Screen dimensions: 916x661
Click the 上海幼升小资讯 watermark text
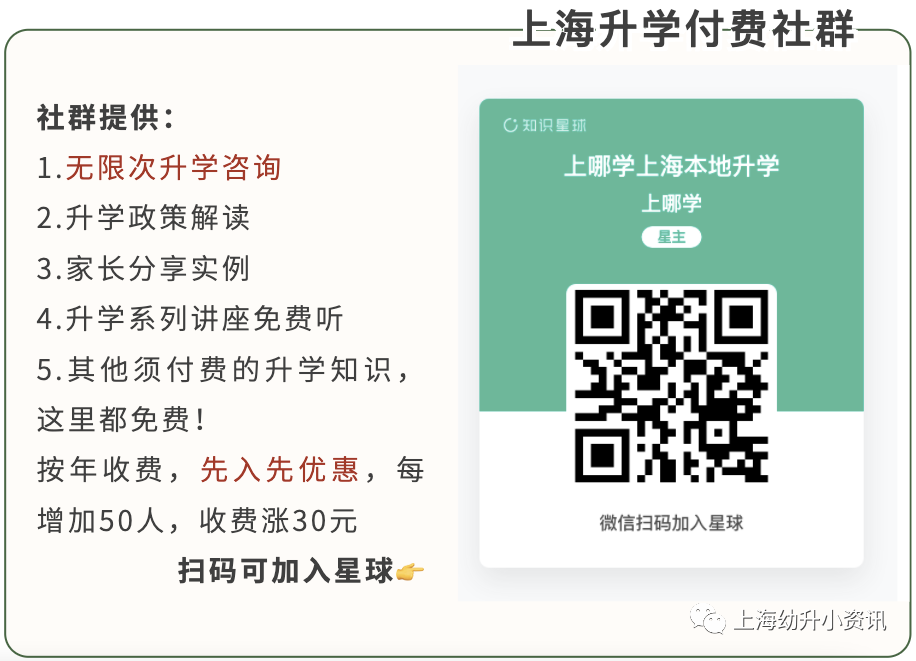(810, 620)
